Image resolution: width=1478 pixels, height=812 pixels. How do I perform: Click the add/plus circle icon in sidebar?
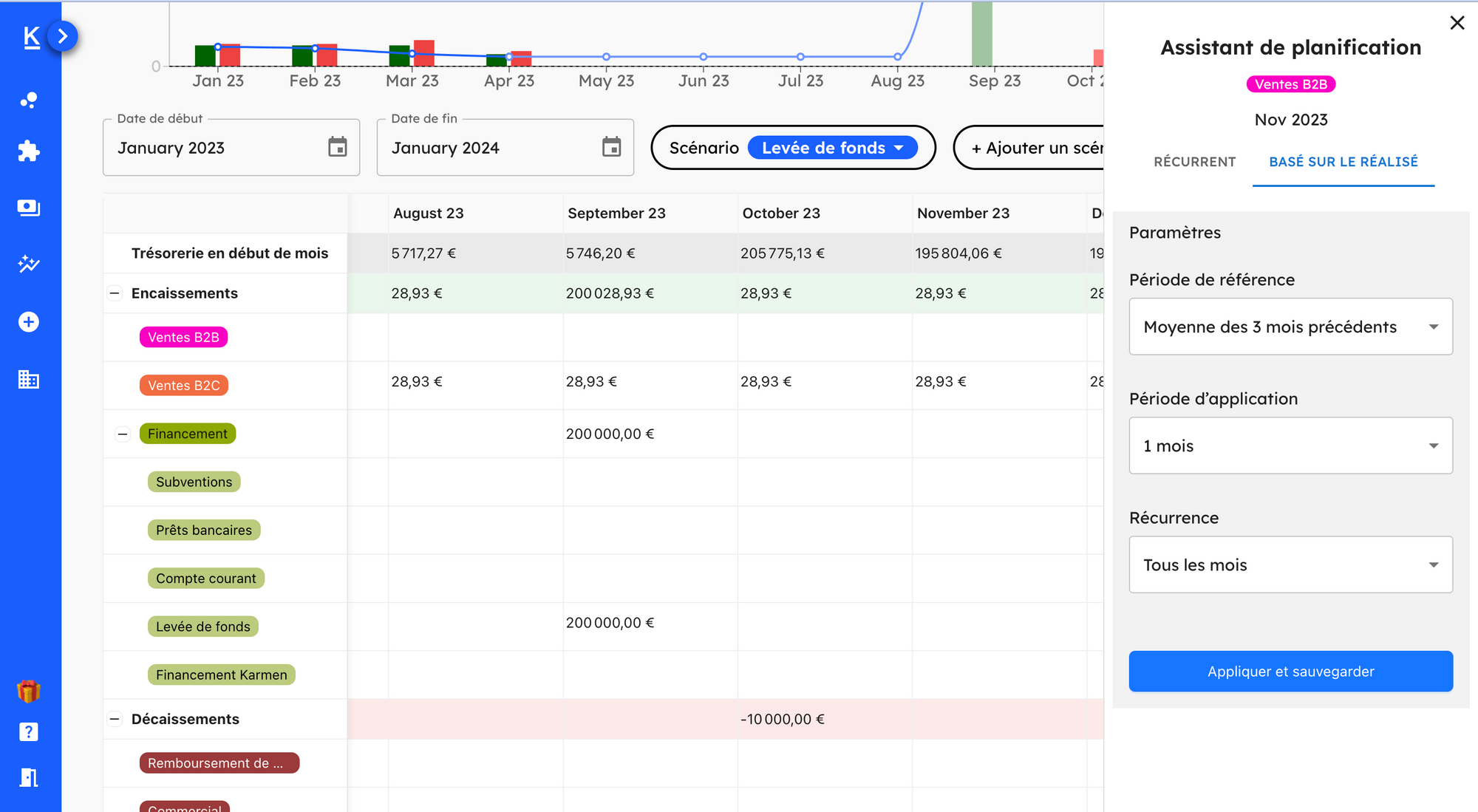click(28, 321)
